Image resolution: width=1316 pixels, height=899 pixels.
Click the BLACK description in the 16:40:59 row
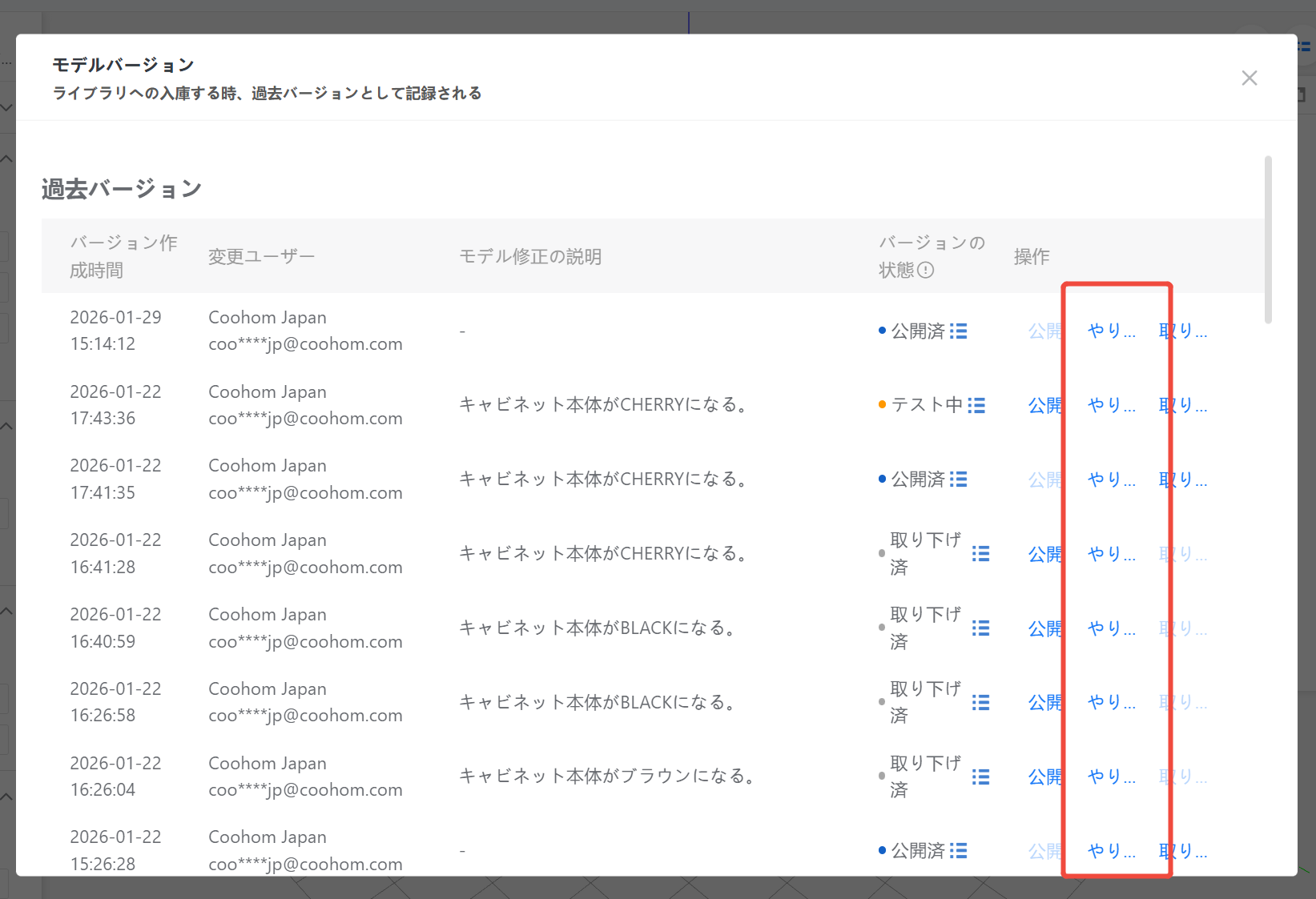tap(598, 628)
